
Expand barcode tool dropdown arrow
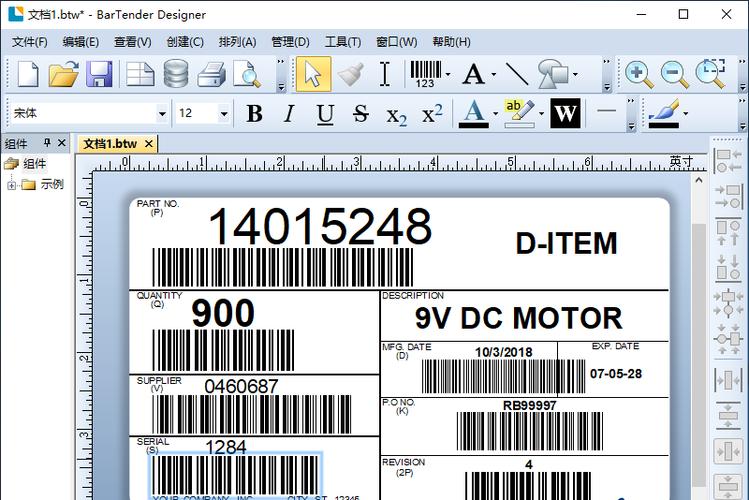[448, 74]
